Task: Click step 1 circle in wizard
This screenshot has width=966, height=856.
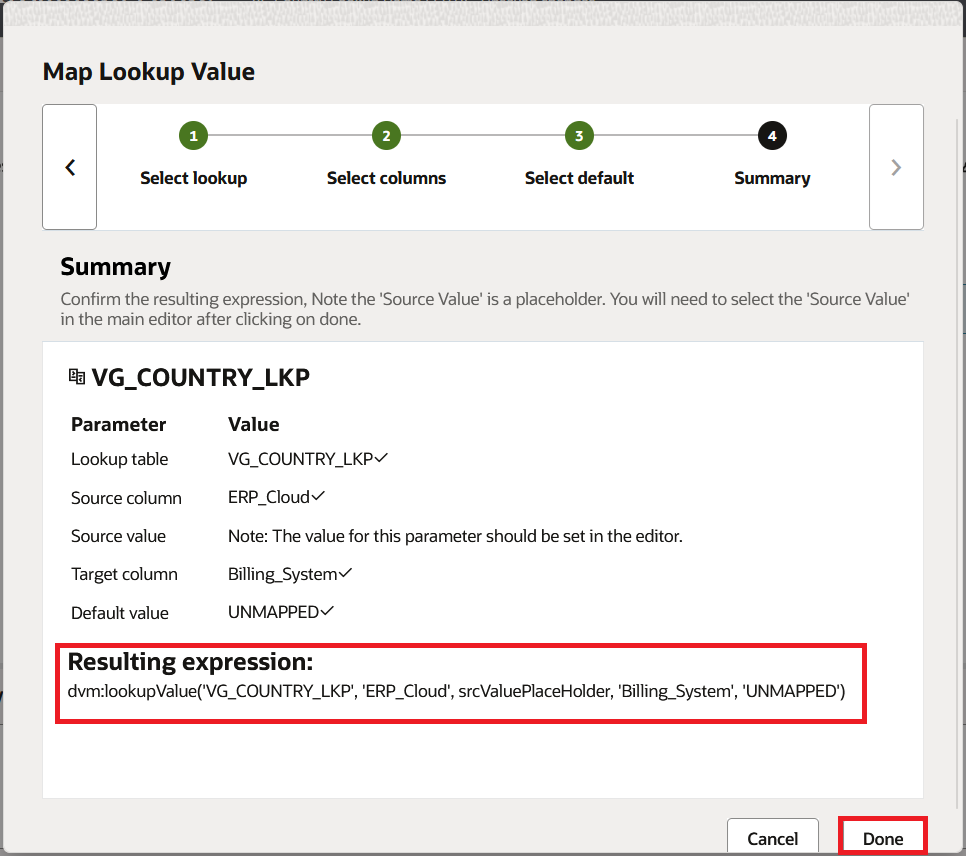Action: click(193, 136)
